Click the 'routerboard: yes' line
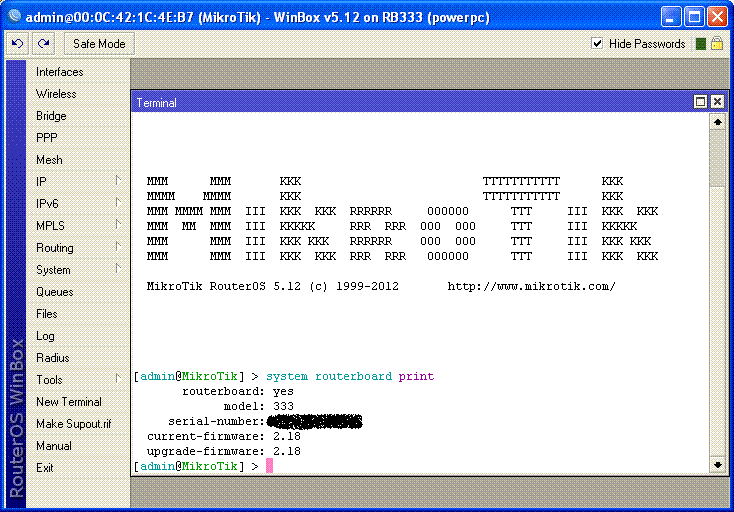This screenshot has height=512, width=734. [238, 391]
